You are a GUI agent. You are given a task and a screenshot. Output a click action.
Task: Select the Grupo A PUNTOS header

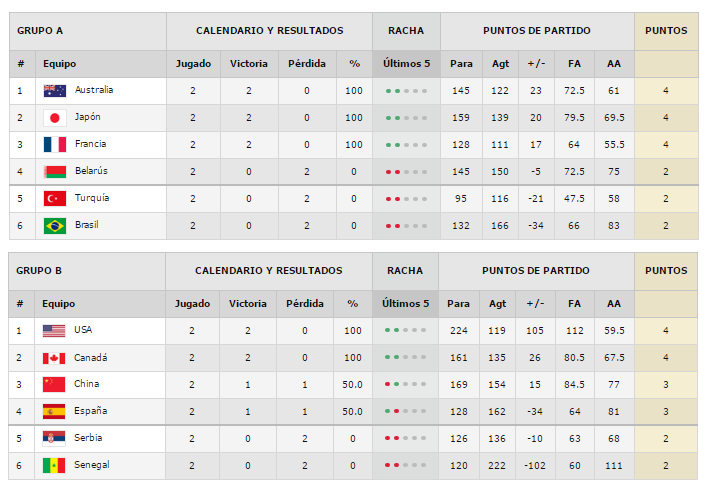(x=666, y=31)
